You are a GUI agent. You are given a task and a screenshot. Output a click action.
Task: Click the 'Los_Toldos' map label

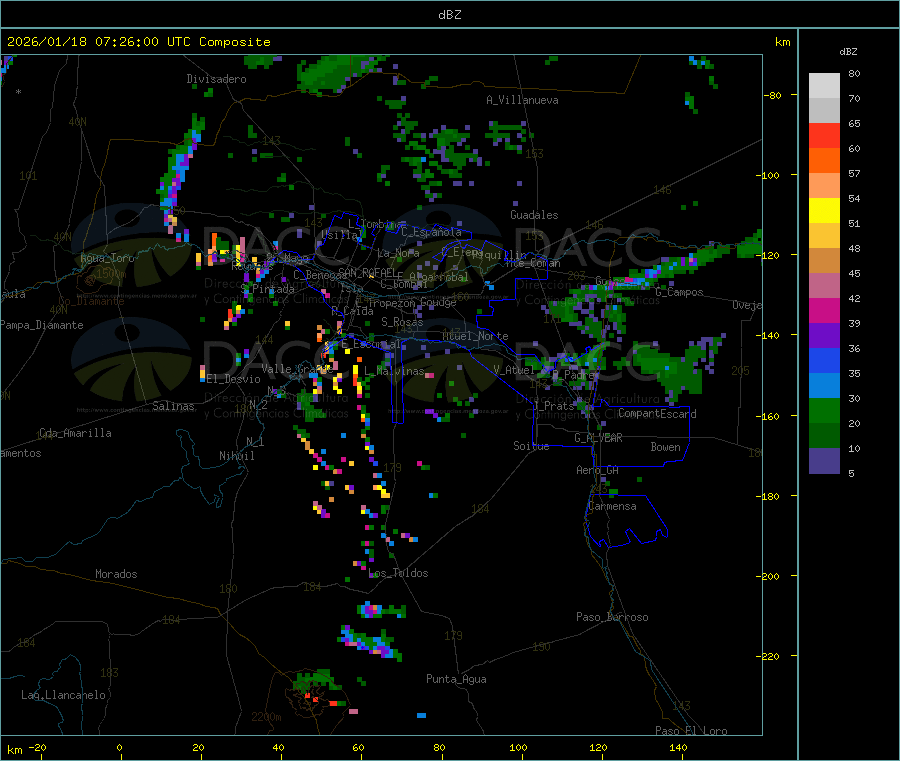[398, 573]
